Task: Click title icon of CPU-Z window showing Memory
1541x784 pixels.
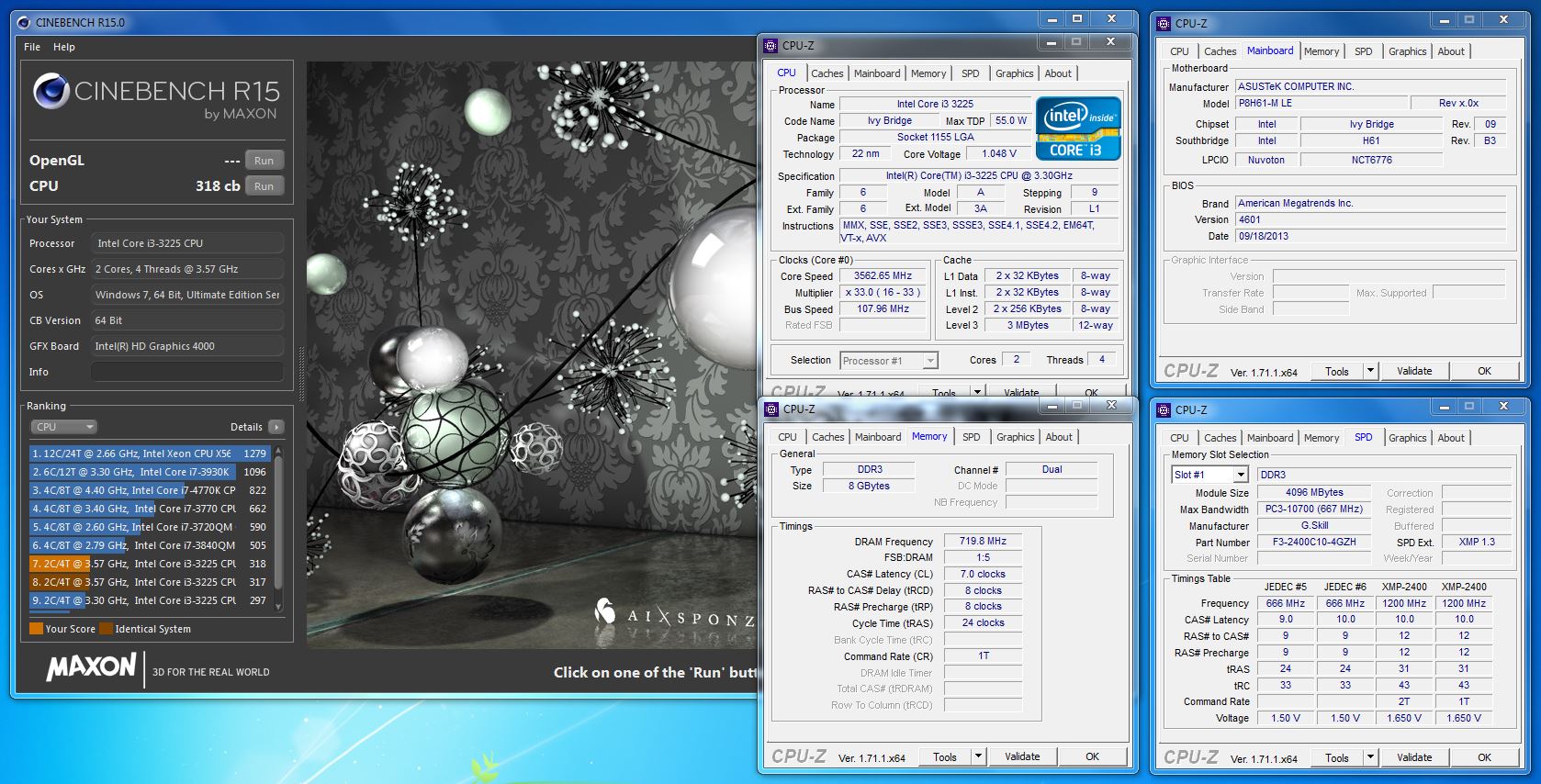Action: tap(771, 409)
